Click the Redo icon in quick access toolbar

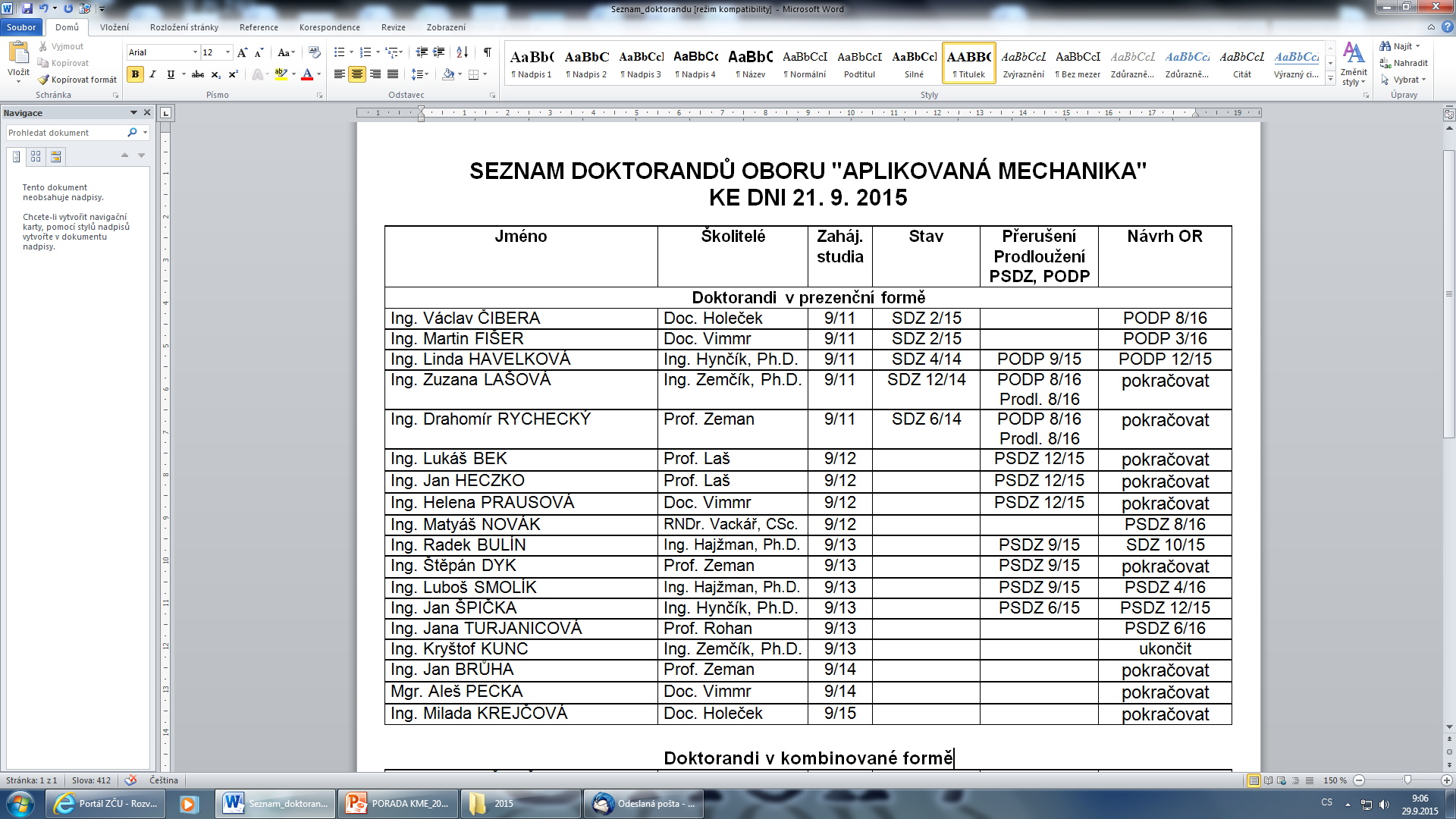coord(68,8)
